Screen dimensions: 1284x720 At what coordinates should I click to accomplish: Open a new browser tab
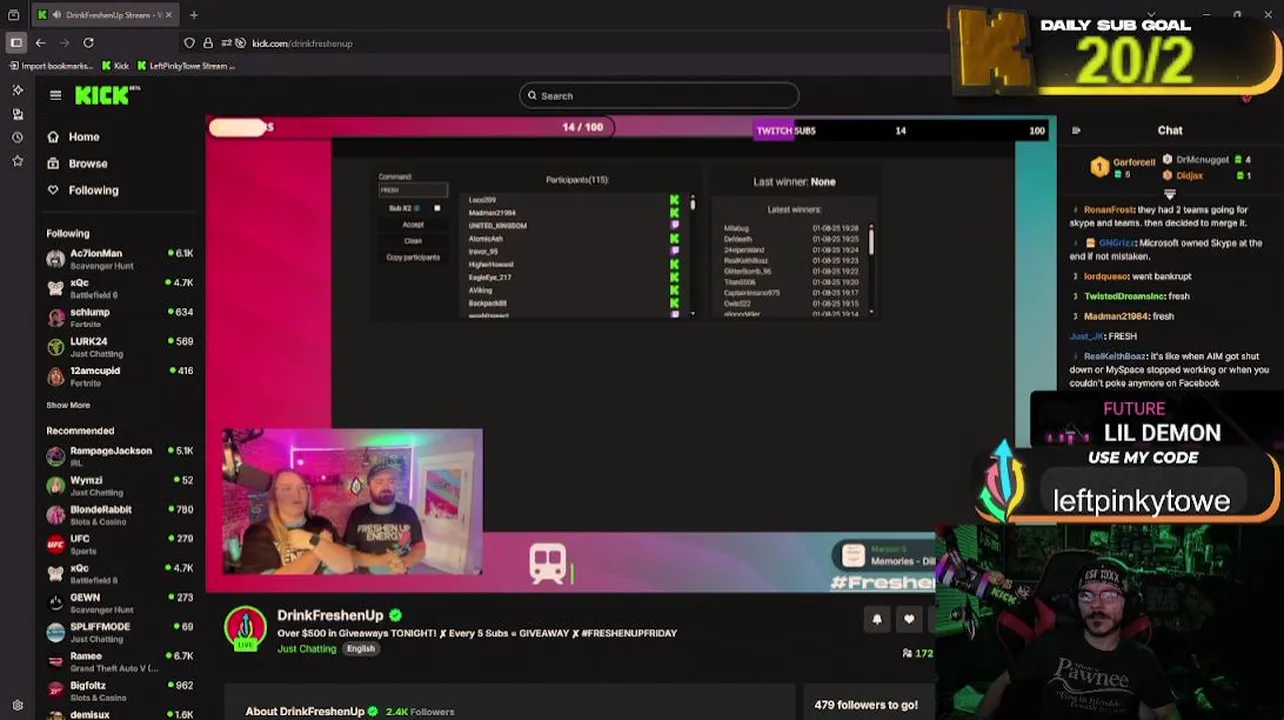193,15
